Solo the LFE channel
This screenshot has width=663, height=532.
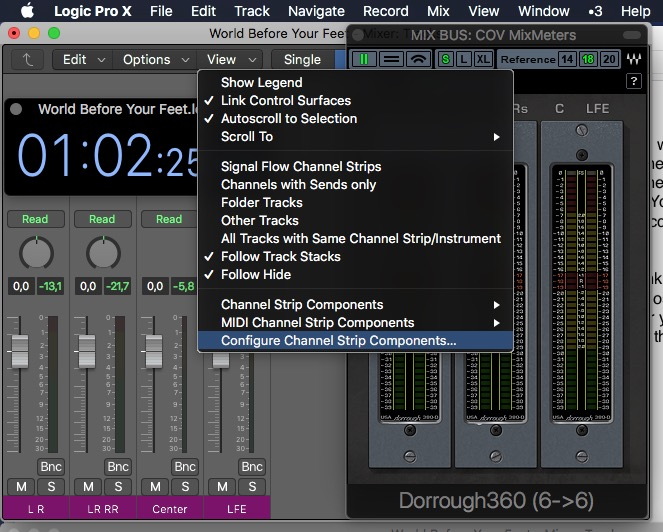point(252,487)
